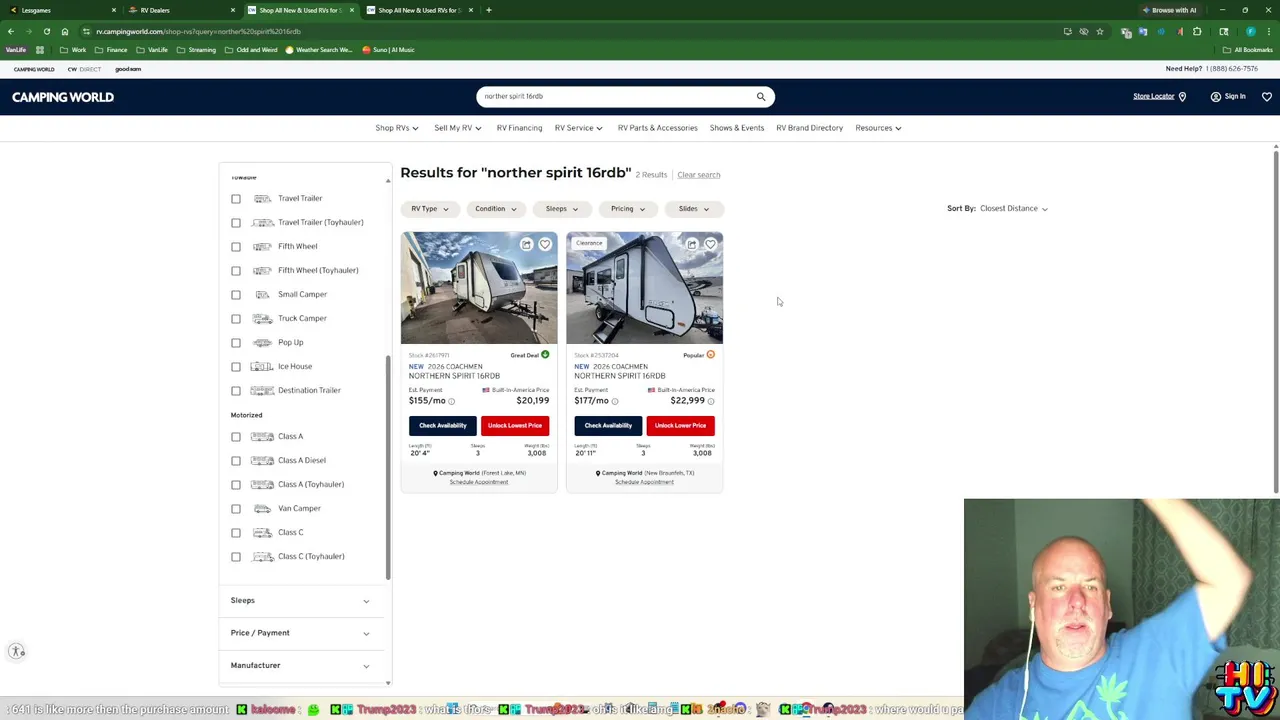
Task: Schedule Appointment at New Braunfels, TX
Action: tap(644, 483)
